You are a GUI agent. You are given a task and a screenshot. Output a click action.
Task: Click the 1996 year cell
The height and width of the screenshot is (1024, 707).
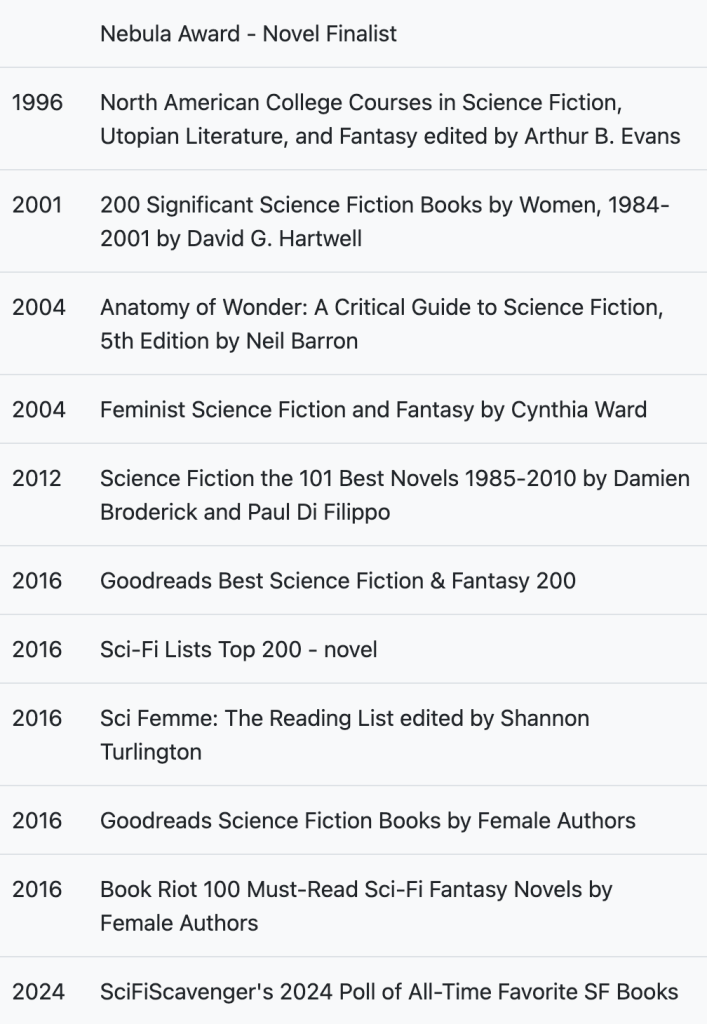pos(37,102)
